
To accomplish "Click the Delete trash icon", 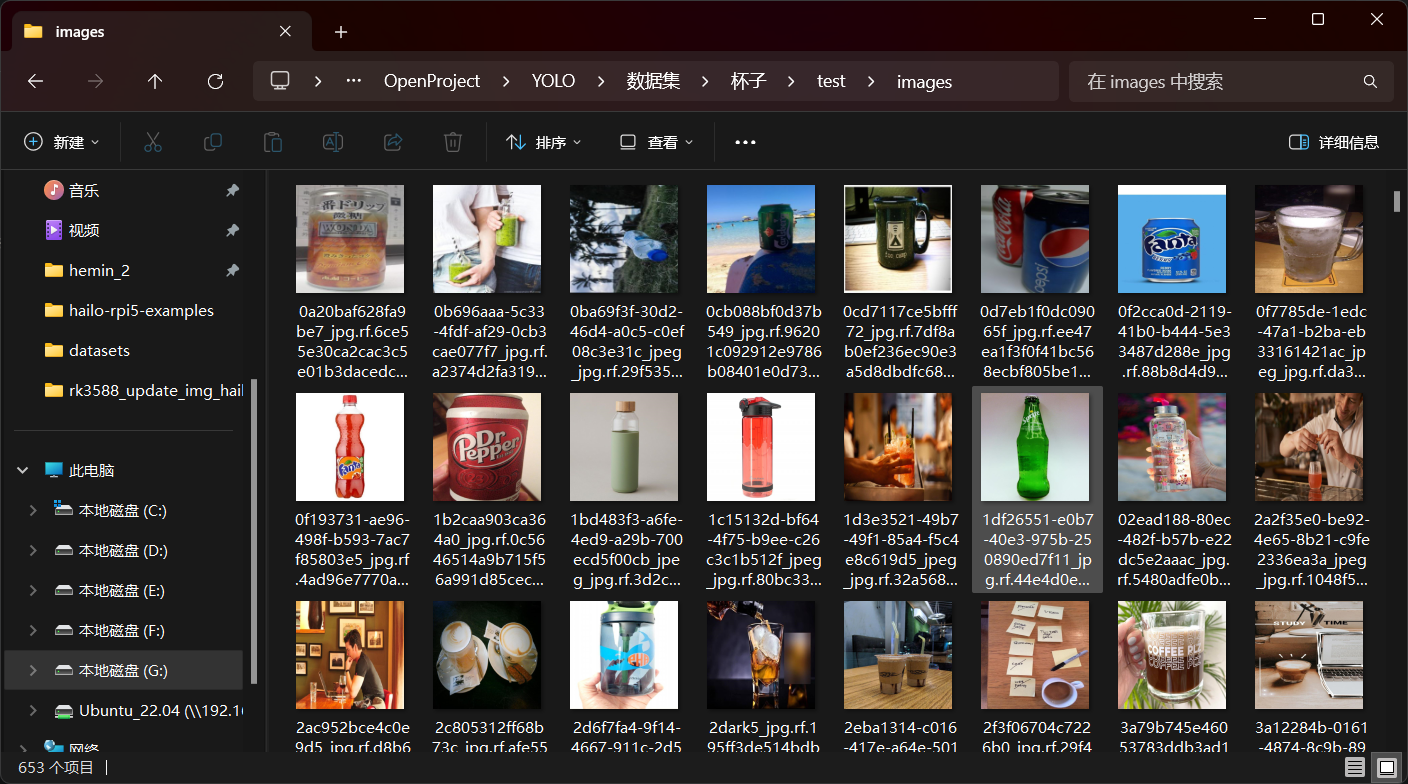I will tap(453, 142).
